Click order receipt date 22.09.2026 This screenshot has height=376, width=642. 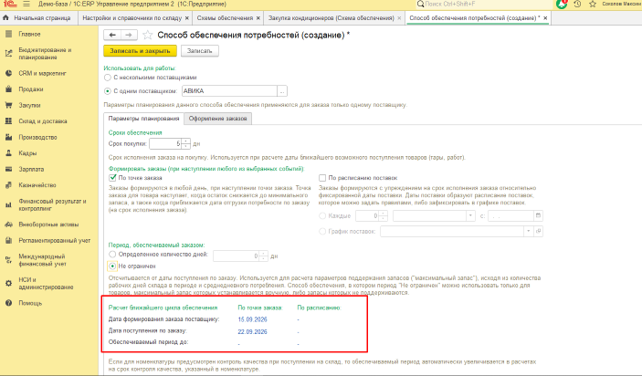(252, 332)
